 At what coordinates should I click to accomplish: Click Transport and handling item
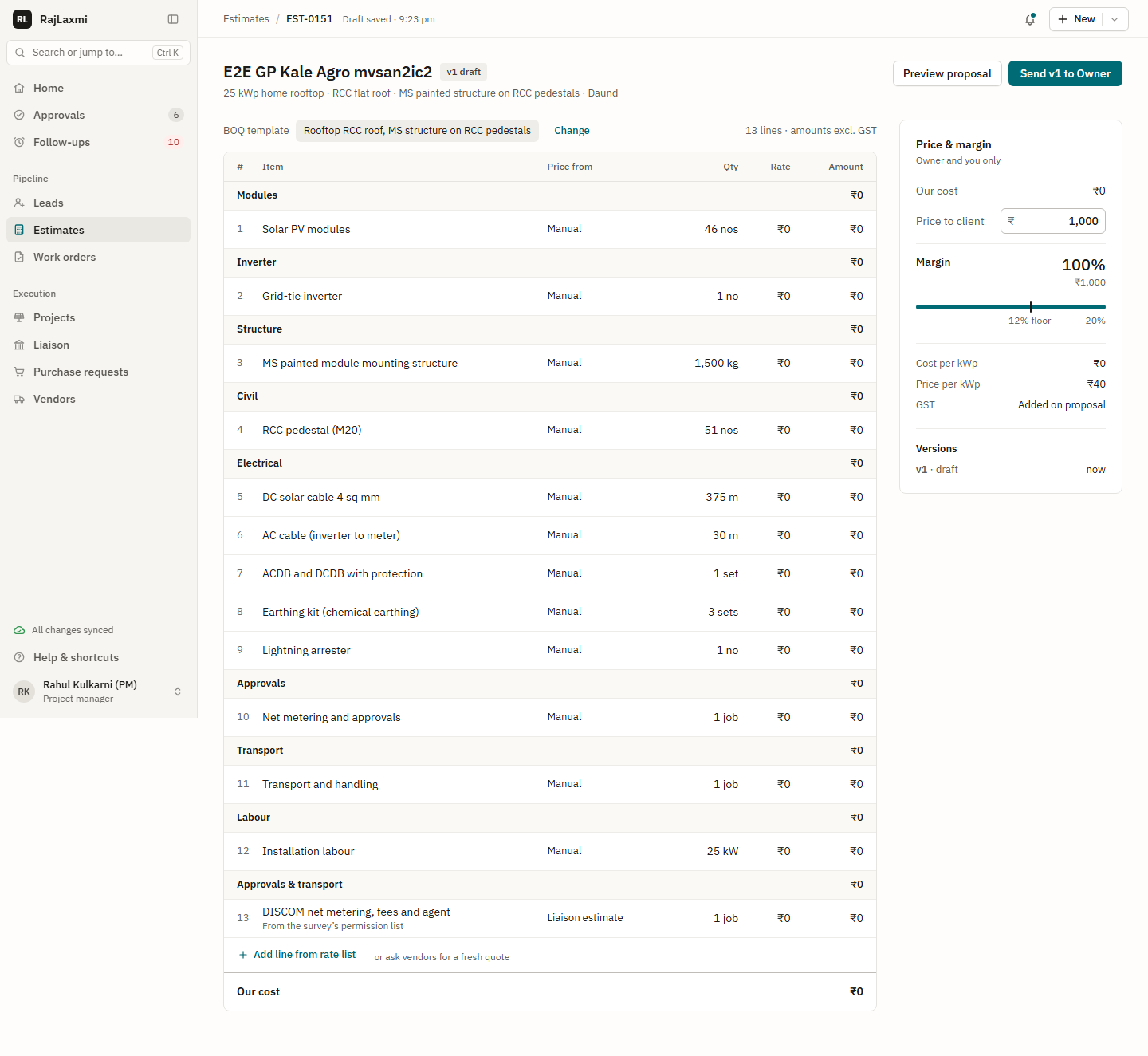320,784
